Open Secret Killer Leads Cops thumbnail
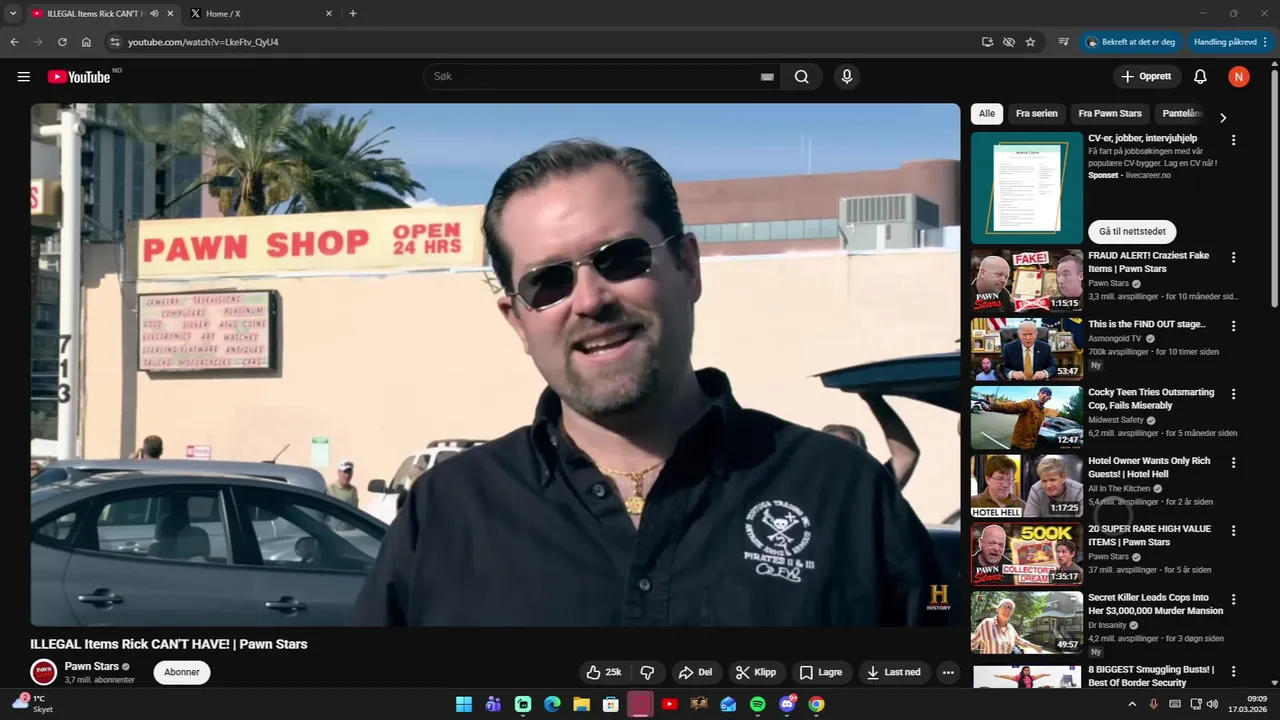 click(1027, 622)
